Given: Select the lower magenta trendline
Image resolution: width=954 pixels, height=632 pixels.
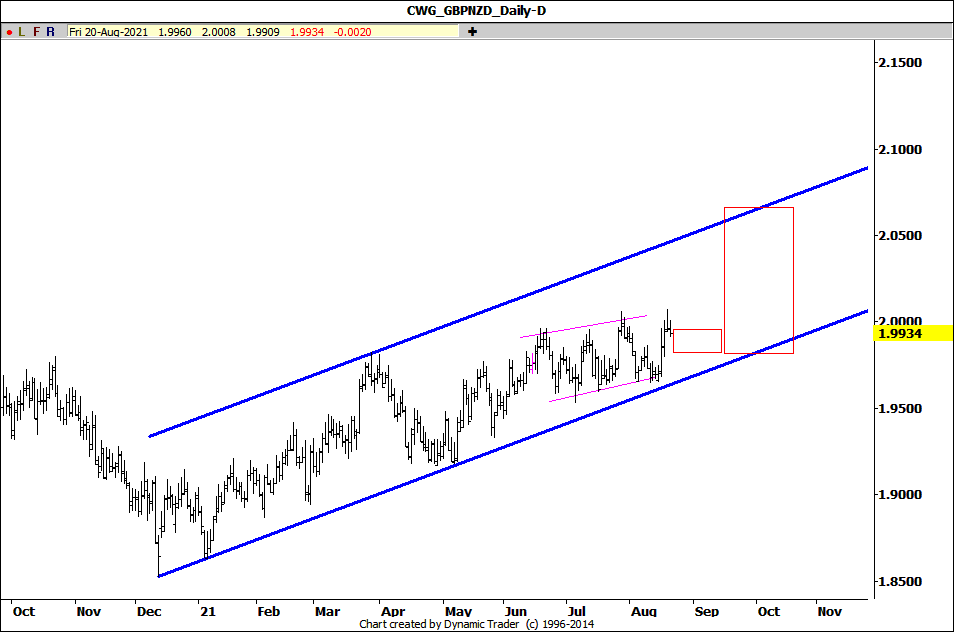Looking at the screenshot, I should pyautogui.click(x=602, y=390).
